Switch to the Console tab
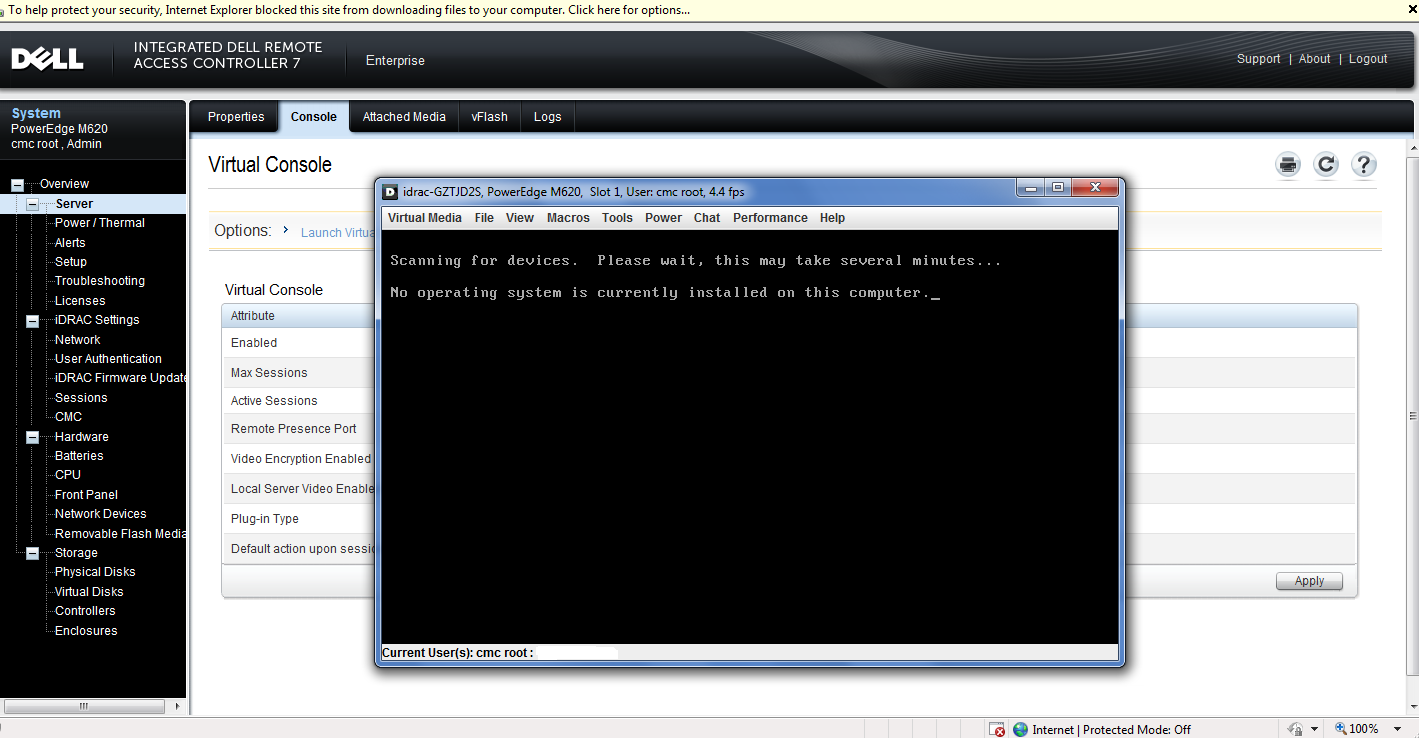This screenshot has width=1419, height=738. pos(314,117)
